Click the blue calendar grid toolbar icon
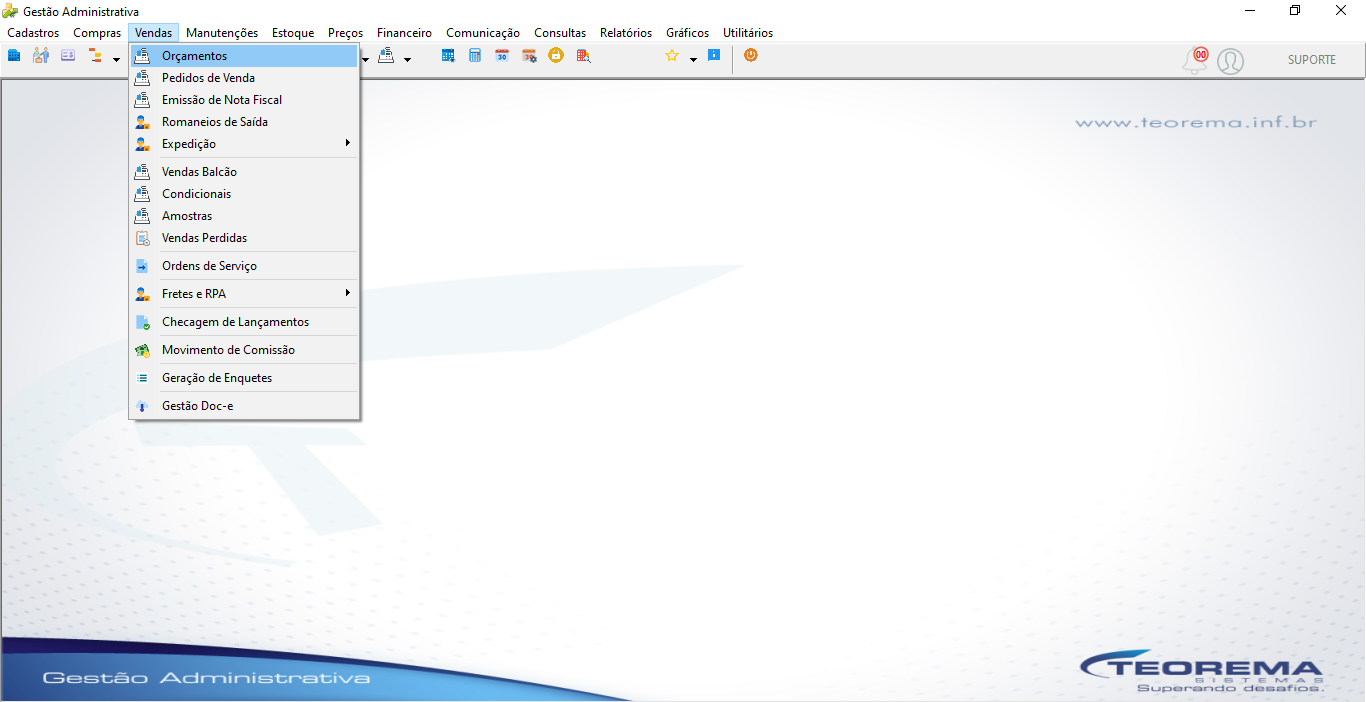This screenshot has height=702, width=1366. (448, 56)
